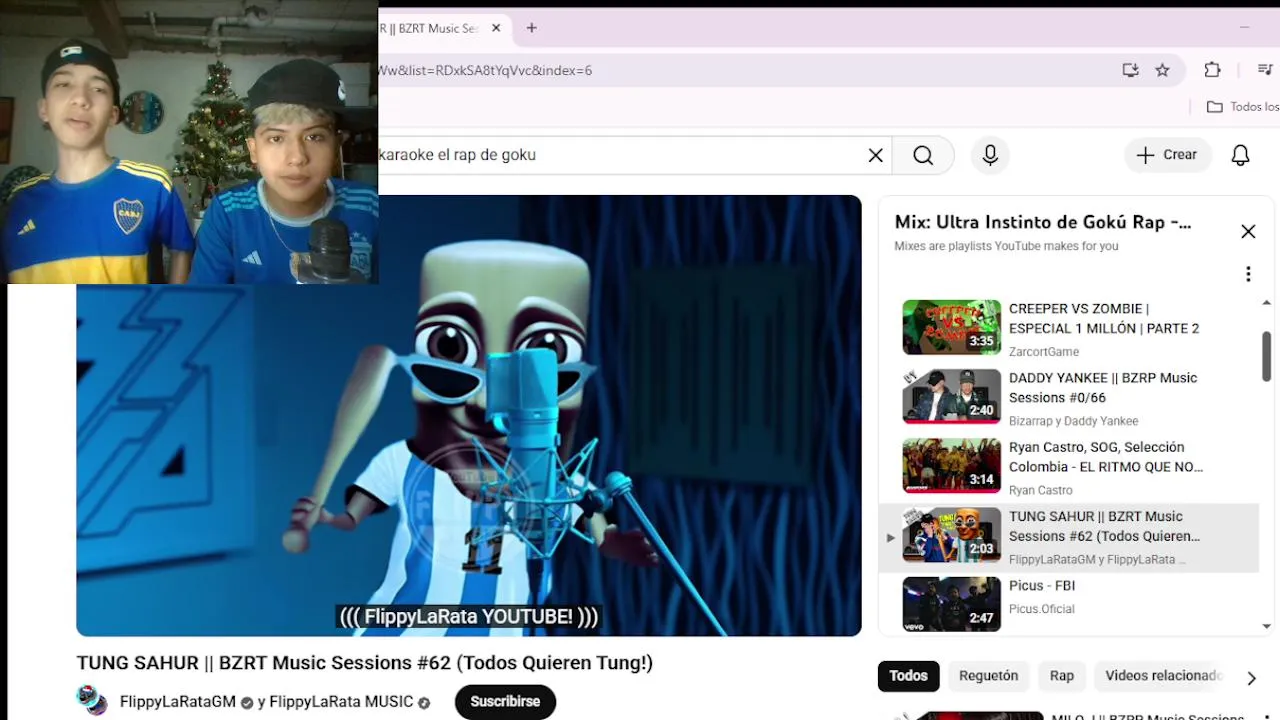Clear the YouTube search box text
This screenshot has height=720, width=1280.
click(x=875, y=155)
